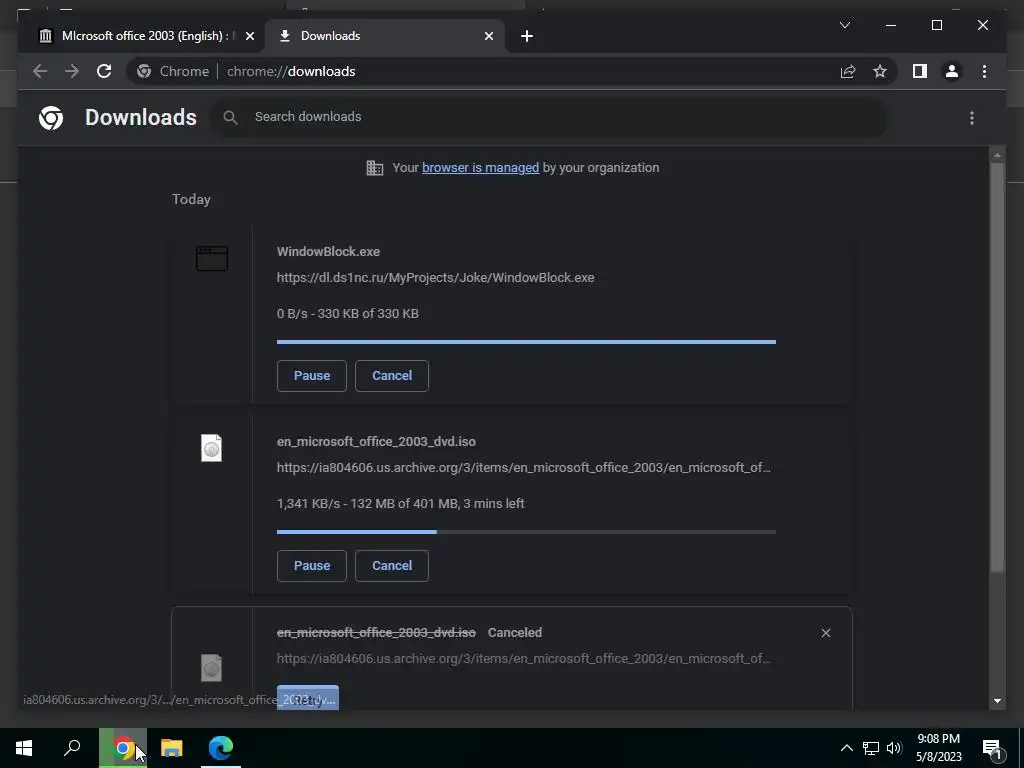Click the scrollbar down arrow
Image resolution: width=1024 pixels, height=768 pixels.
(x=997, y=701)
